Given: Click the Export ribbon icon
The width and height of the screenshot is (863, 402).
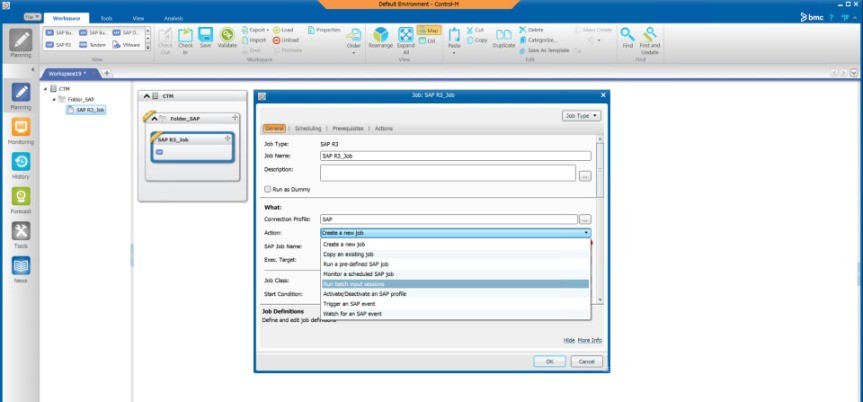Looking at the screenshot, I should [x=255, y=30].
